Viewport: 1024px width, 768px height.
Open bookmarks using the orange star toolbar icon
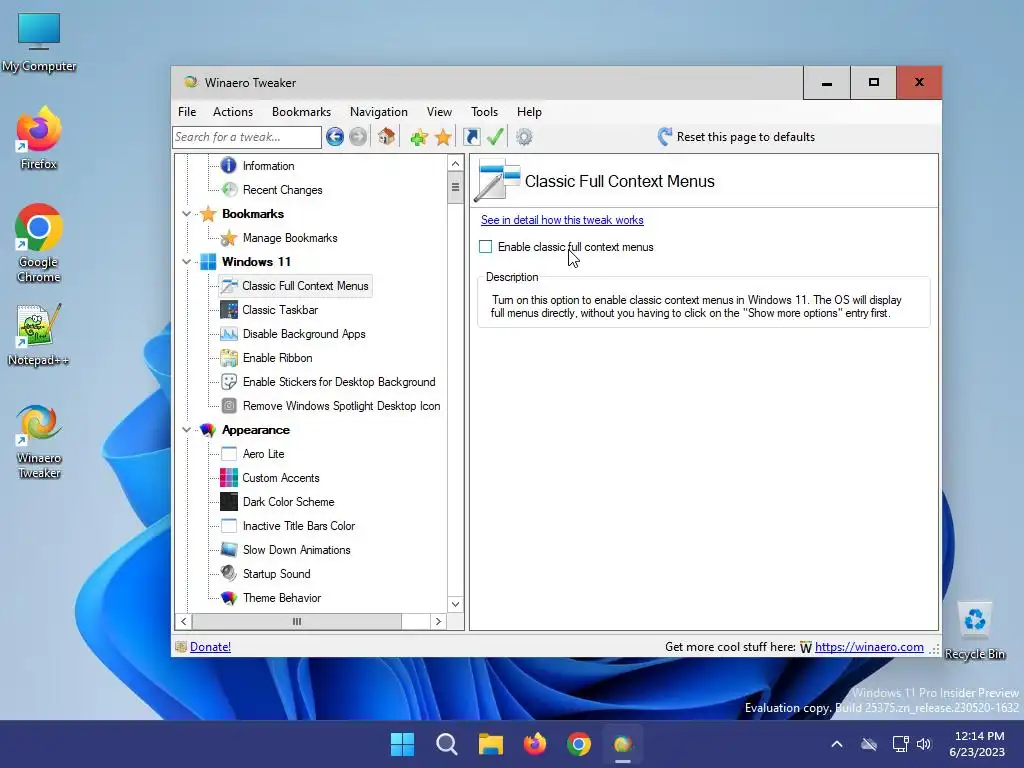point(443,136)
